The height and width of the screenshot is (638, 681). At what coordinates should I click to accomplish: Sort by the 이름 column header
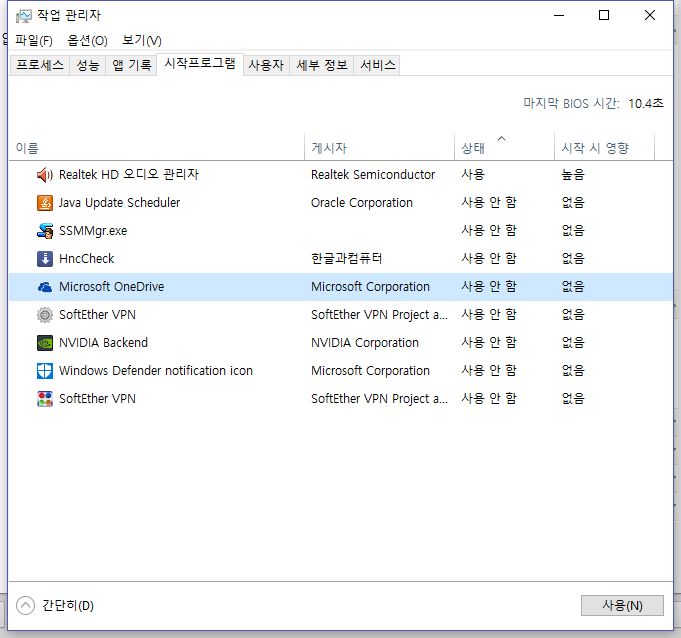pyautogui.click(x=157, y=148)
